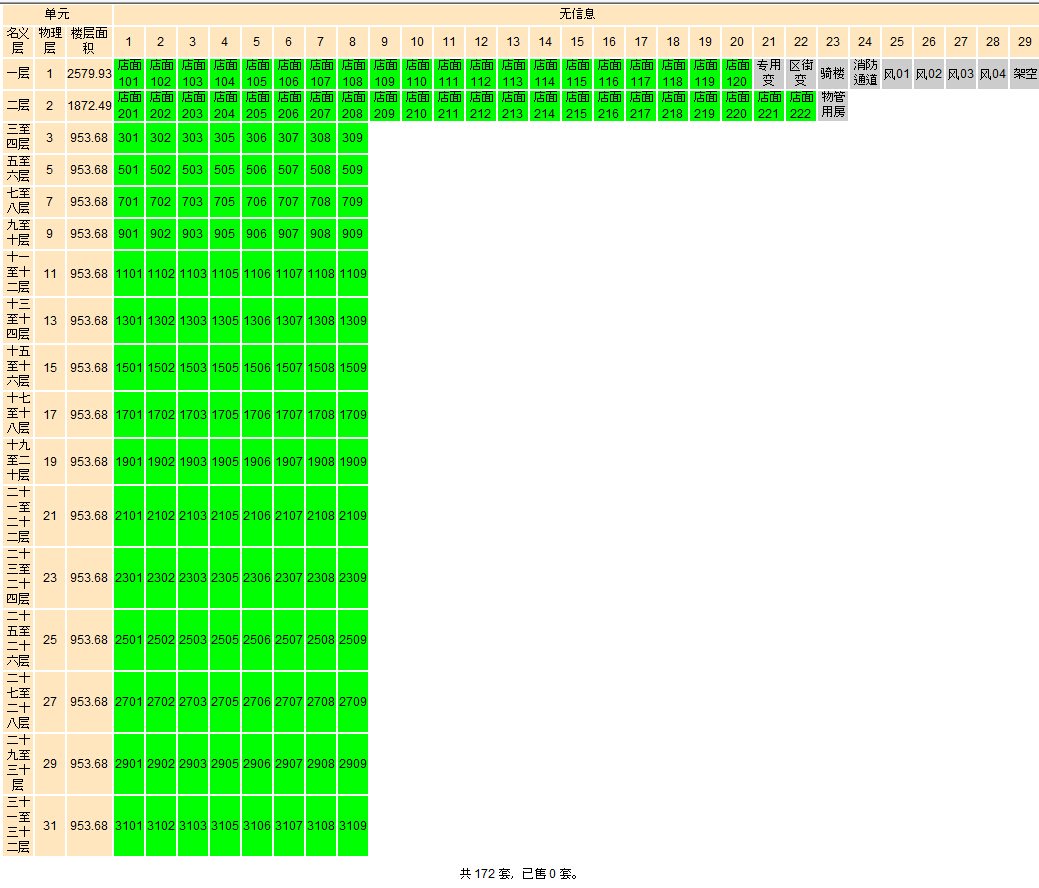
Task: Select shop unit 店面 115
Action: tap(576, 74)
